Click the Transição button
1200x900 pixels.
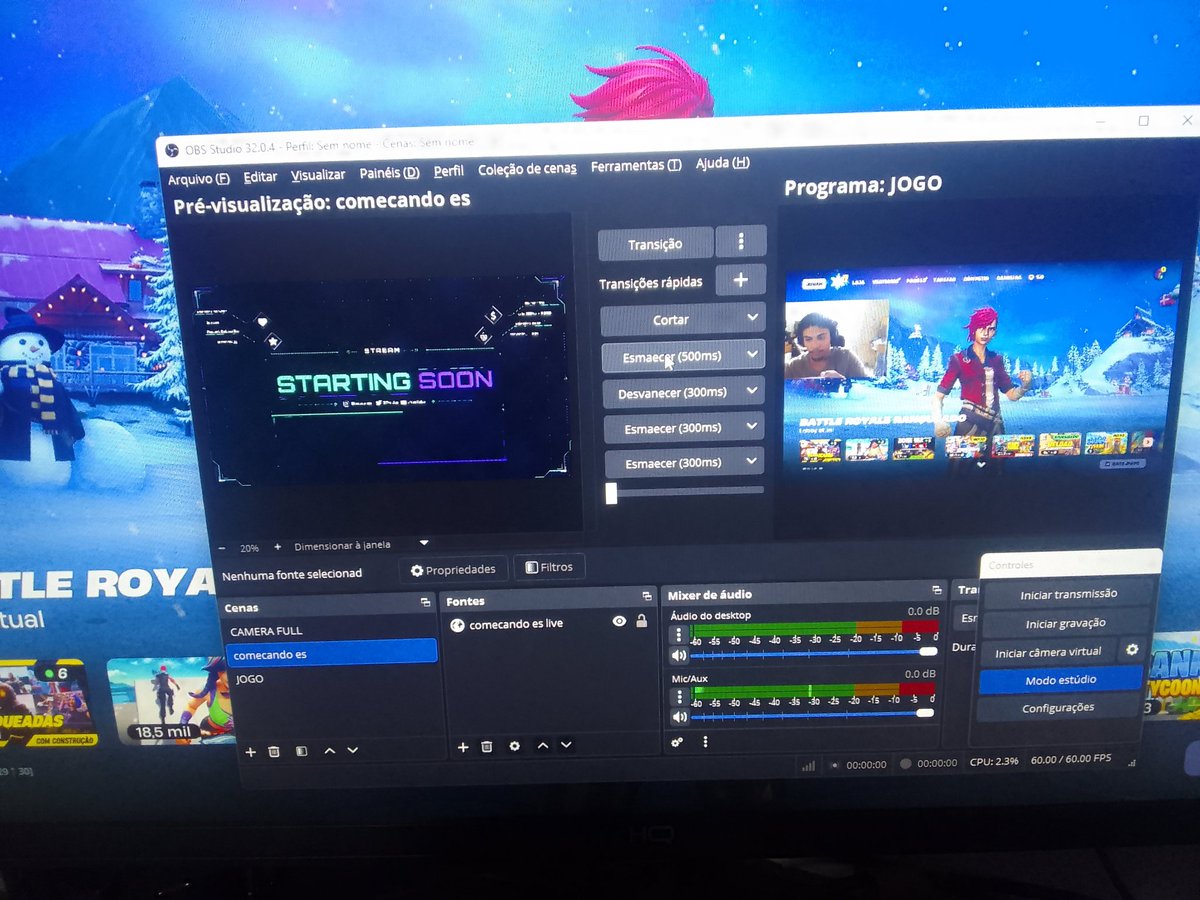pos(656,244)
